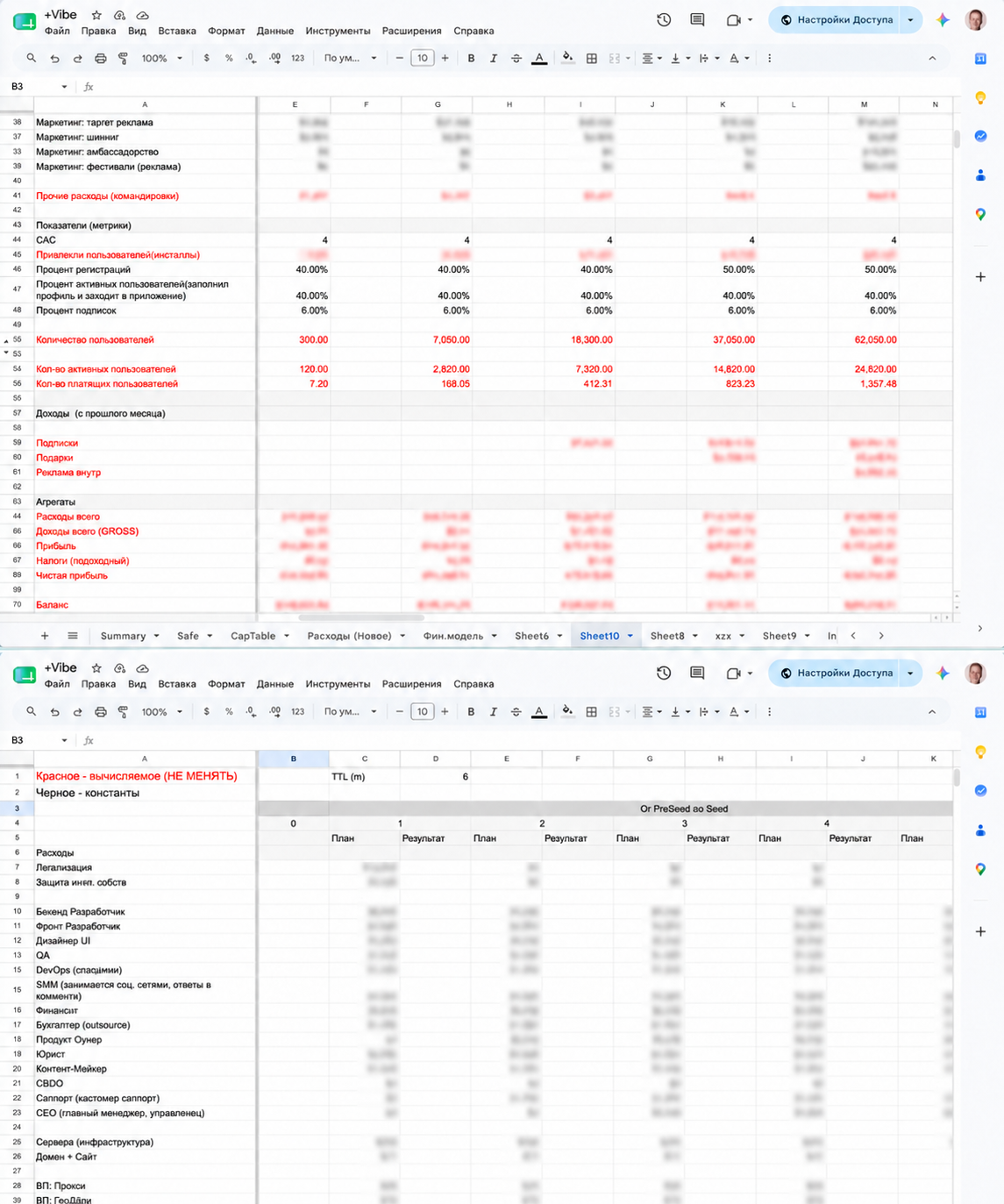Image resolution: width=1004 pixels, height=1204 pixels.
Task: Toggle italic in the lower window toolbar
Action: click(494, 712)
